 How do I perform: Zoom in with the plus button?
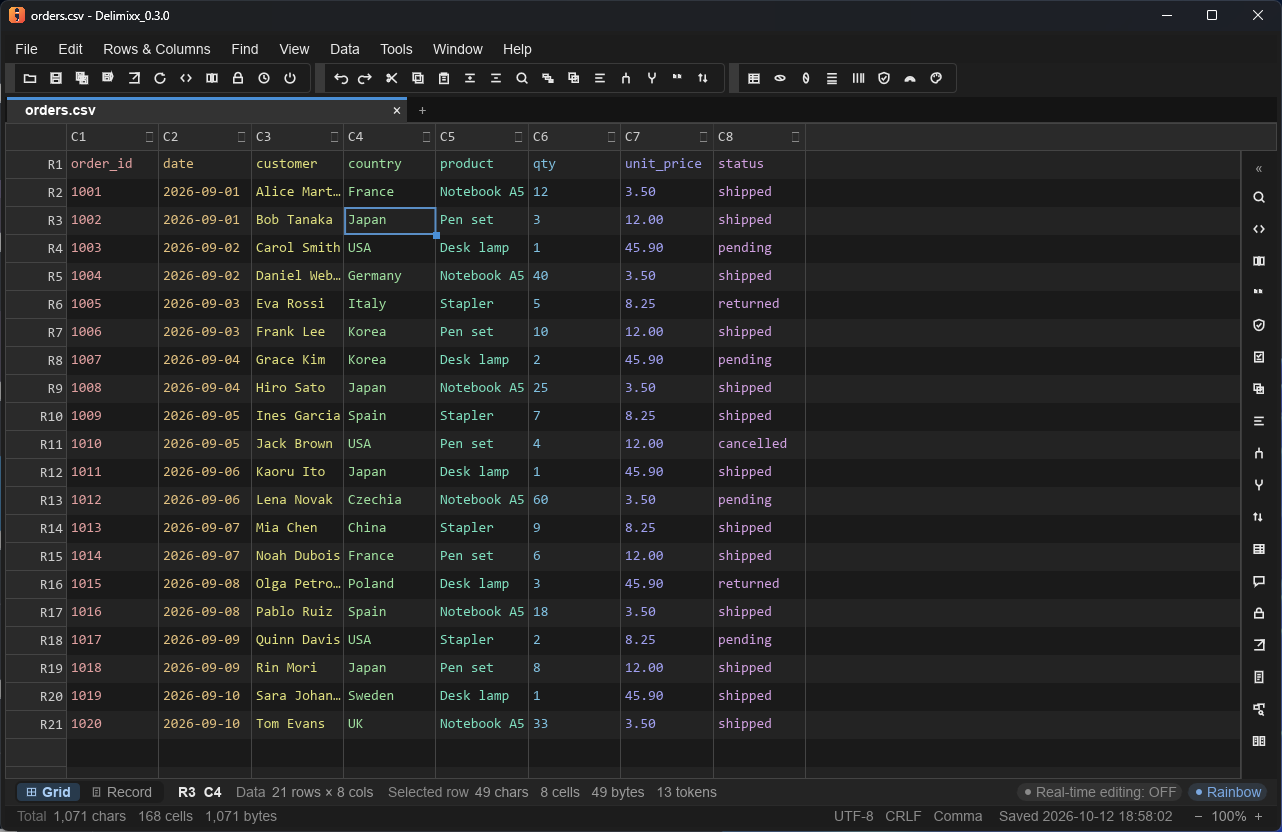[1258, 816]
